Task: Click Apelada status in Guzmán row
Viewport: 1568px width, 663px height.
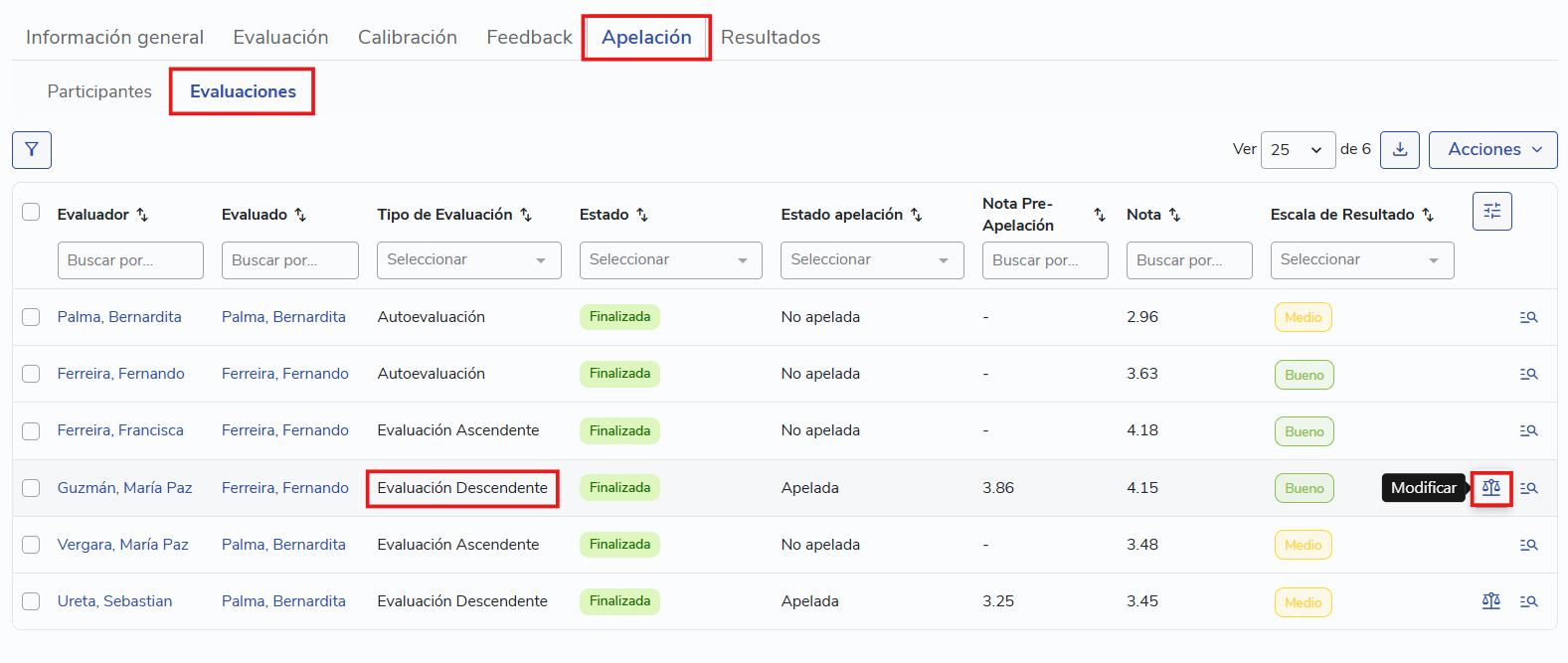Action: 809,488
